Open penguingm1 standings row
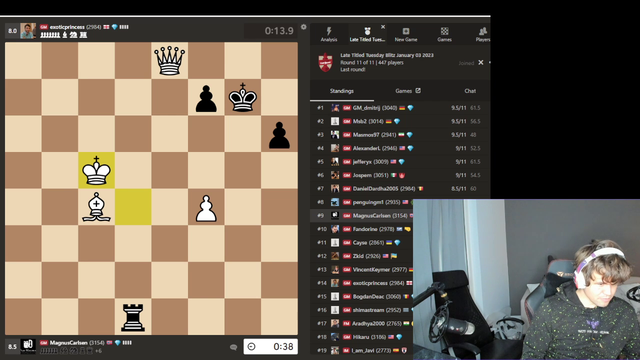640x360 pixels. coord(362,202)
